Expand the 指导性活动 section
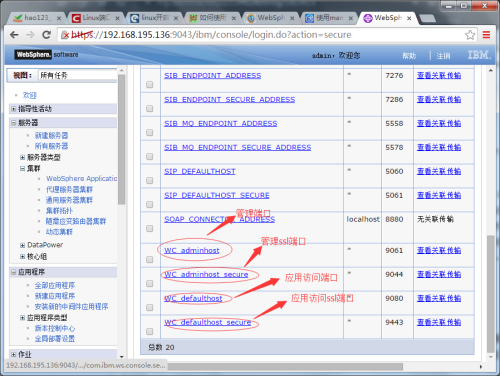Screen dimensions: 500x376 coord(14,109)
